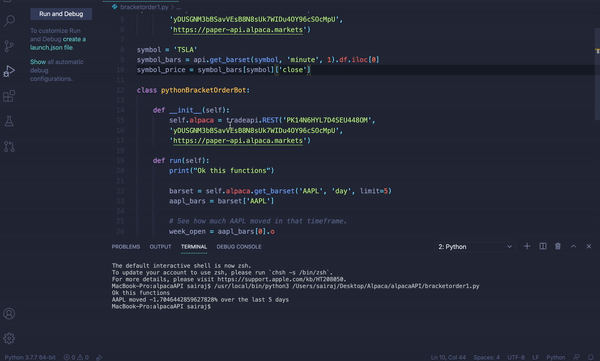Click 'week_open = aapl_bars[0].o' line
Viewport: 600px width, 361px height.
point(222,231)
